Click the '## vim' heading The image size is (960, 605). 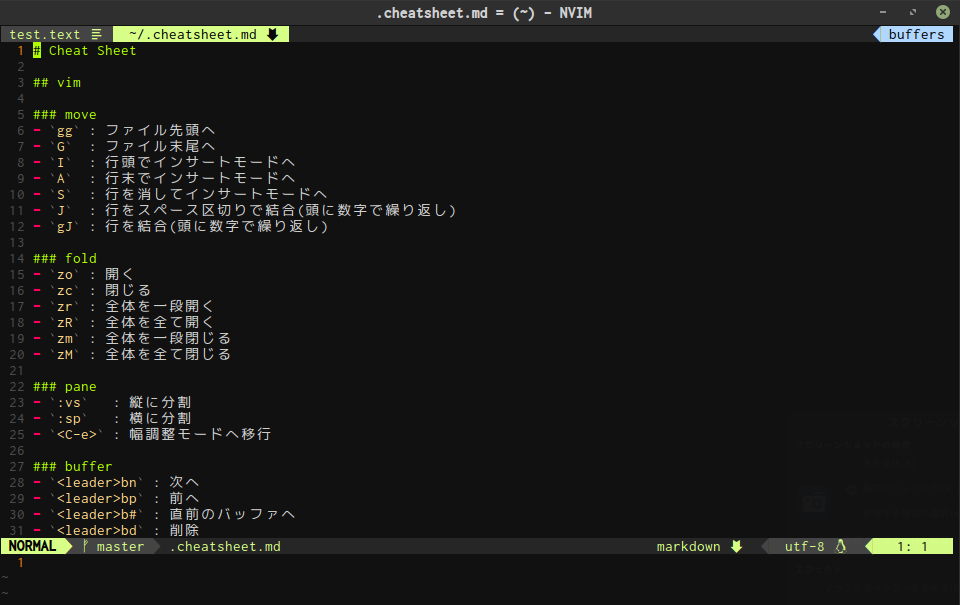(57, 83)
